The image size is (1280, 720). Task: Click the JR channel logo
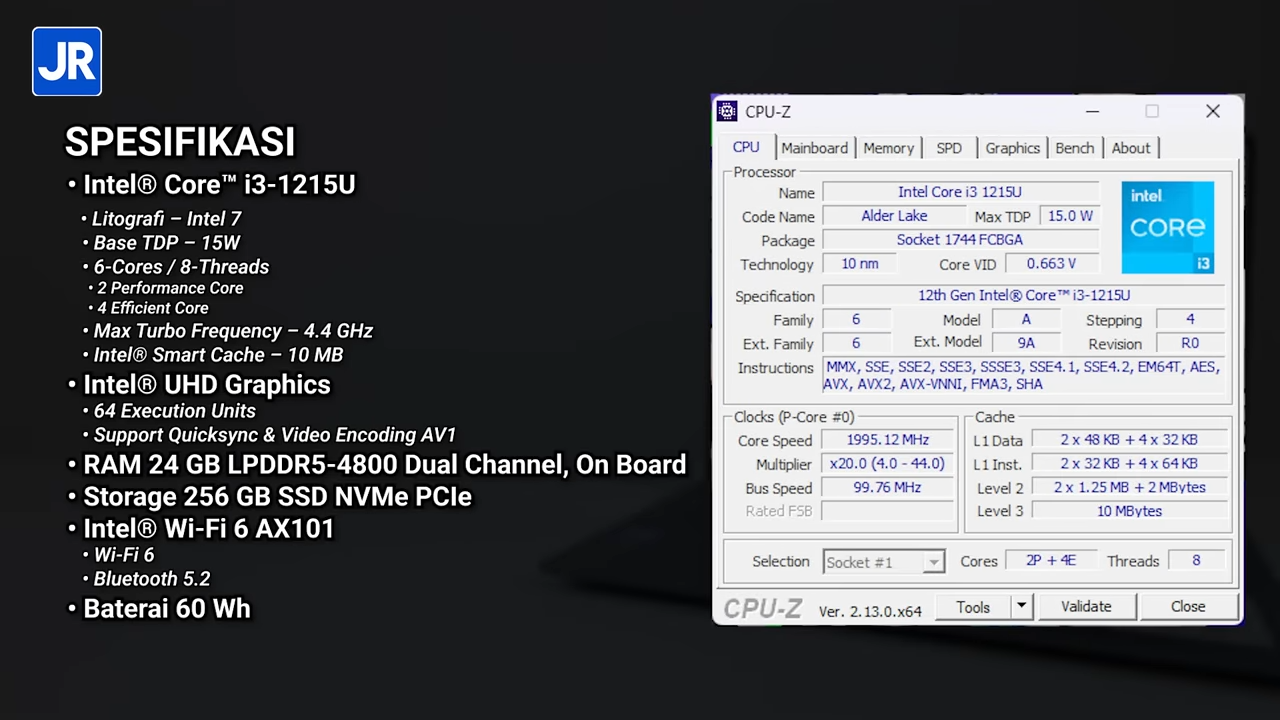point(67,61)
